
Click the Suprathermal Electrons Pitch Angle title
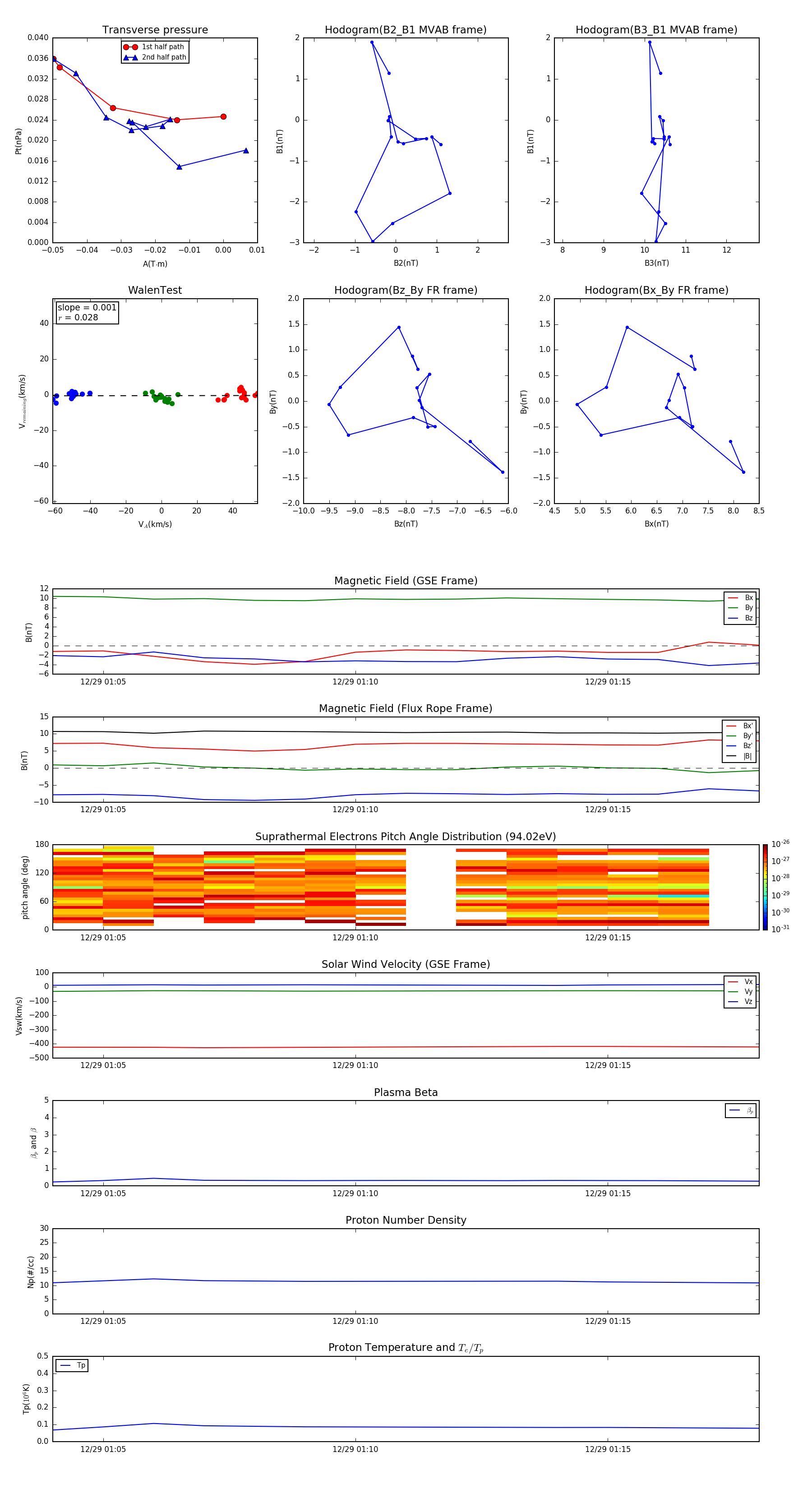406,837
